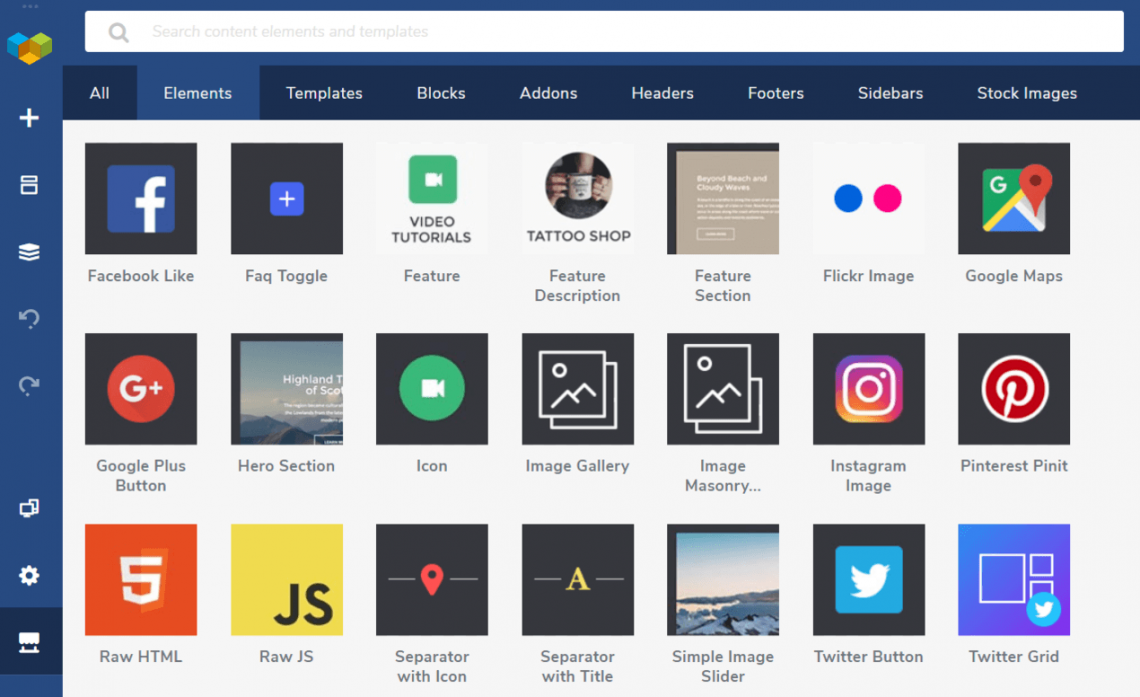Open the Add Element panel via plus icon
The height and width of the screenshot is (697, 1140).
click(x=30, y=117)
